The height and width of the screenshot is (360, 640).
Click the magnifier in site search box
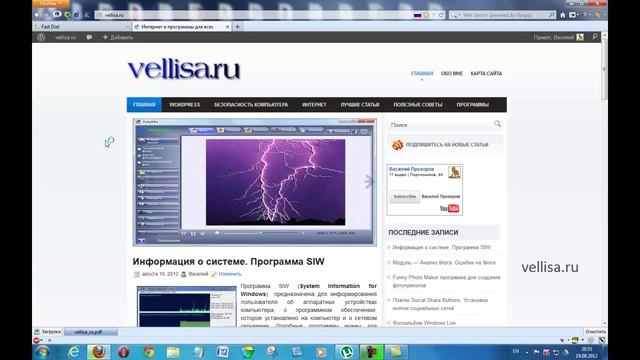498,124
